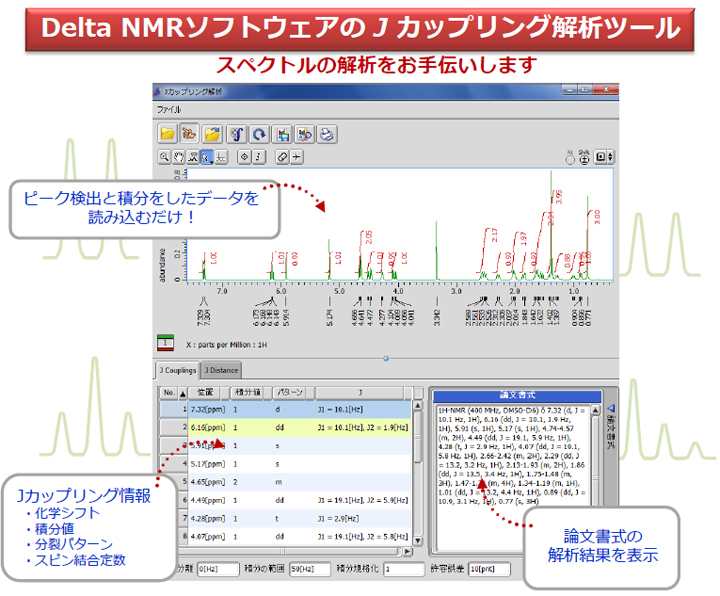720x596 pixels.
Task: Click the paper-format text scroll up arrow
Action: (595, 410)
